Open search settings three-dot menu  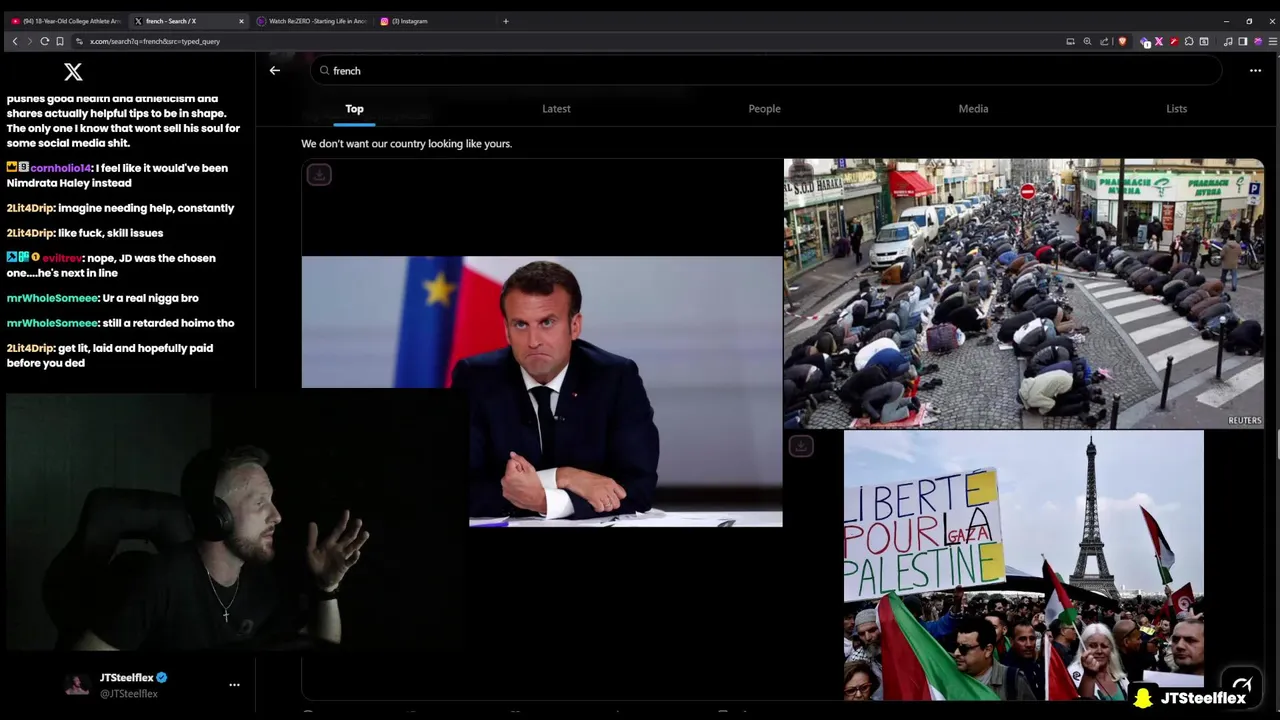coord(1255,70)
